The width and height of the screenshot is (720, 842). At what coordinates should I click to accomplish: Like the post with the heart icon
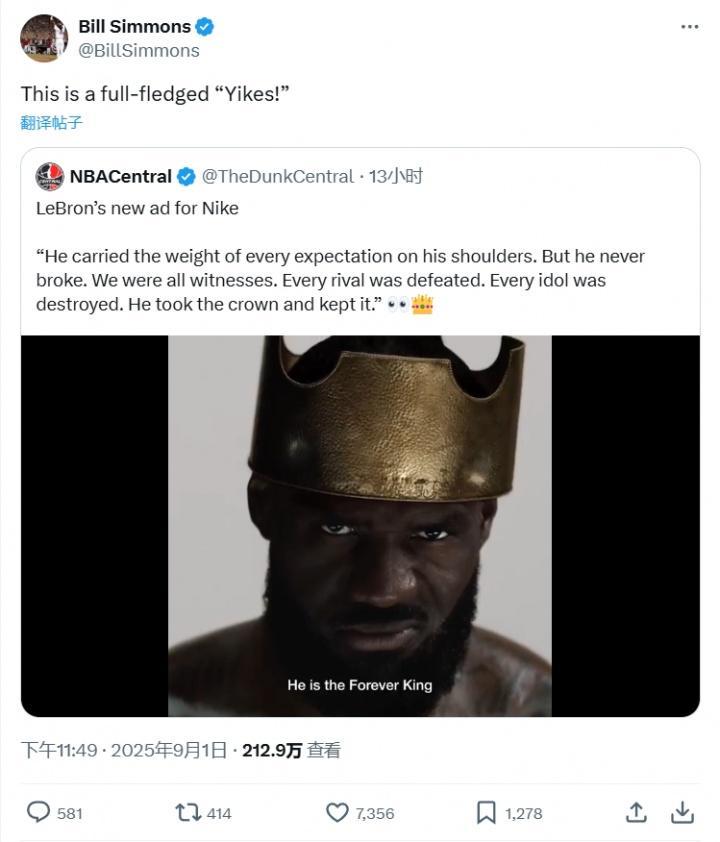(337, 812)
